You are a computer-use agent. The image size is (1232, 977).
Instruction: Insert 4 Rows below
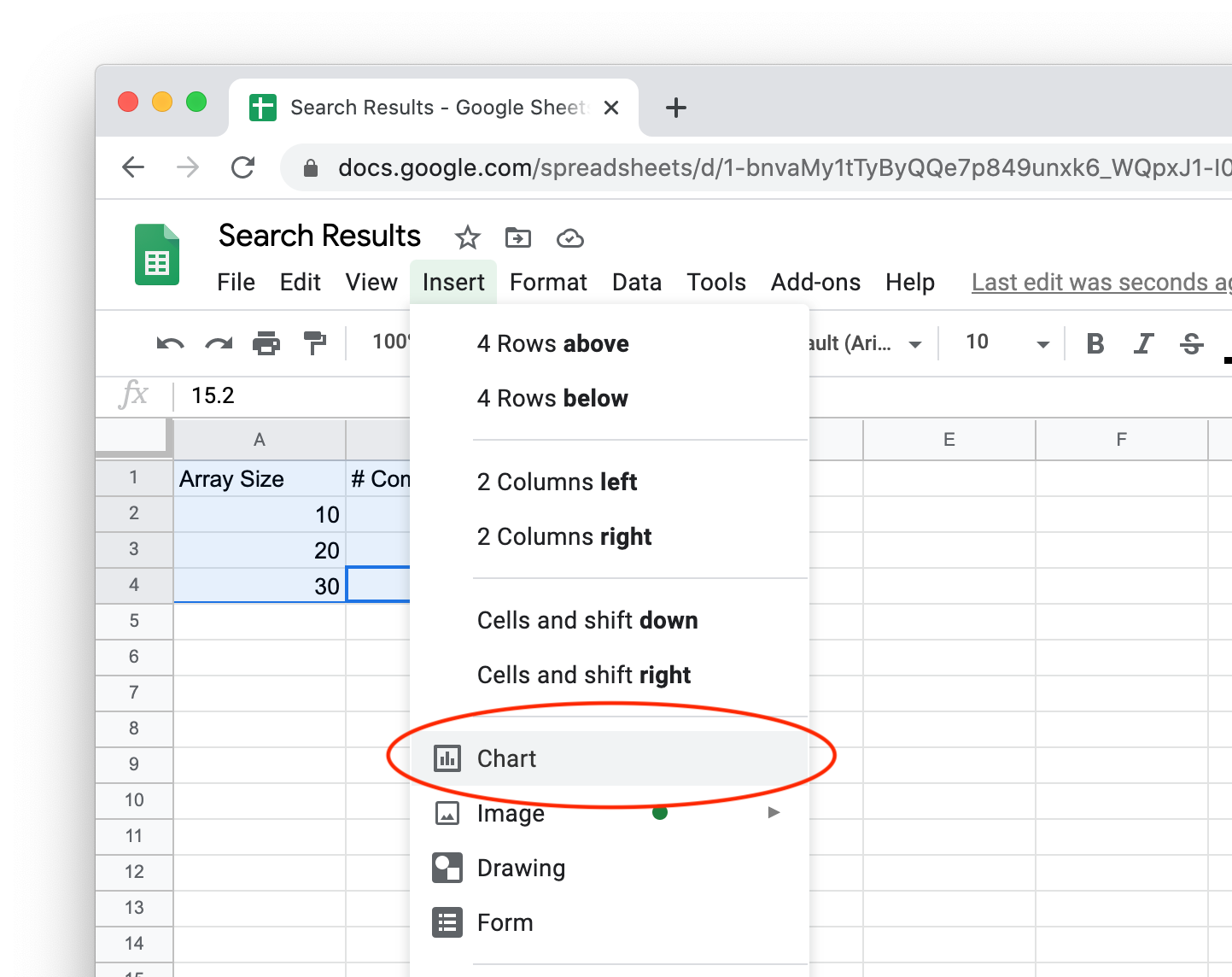(610, 398)
